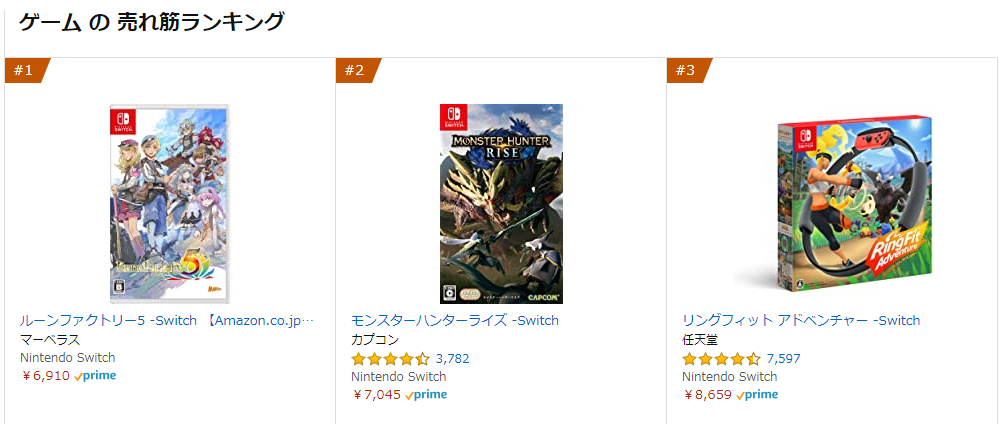Click the Prime badge beside ¥7,045

(427, 394)
